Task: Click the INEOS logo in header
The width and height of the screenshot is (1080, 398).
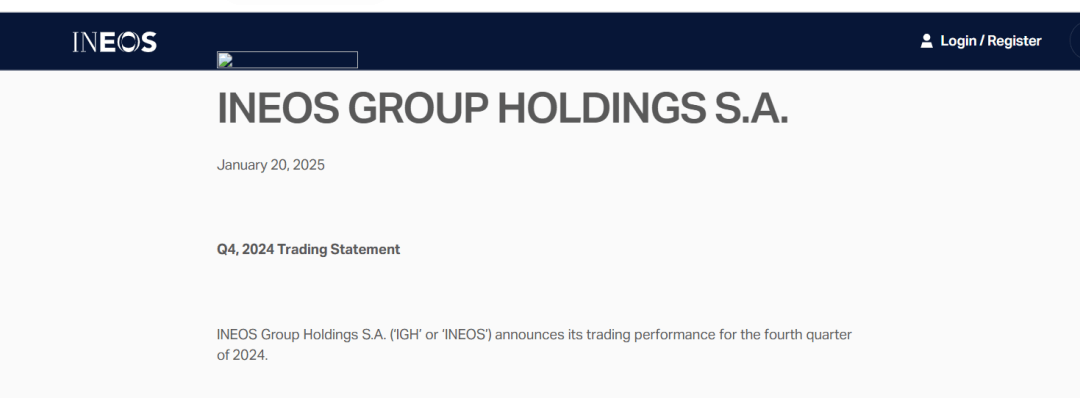Action: [114, 42]
